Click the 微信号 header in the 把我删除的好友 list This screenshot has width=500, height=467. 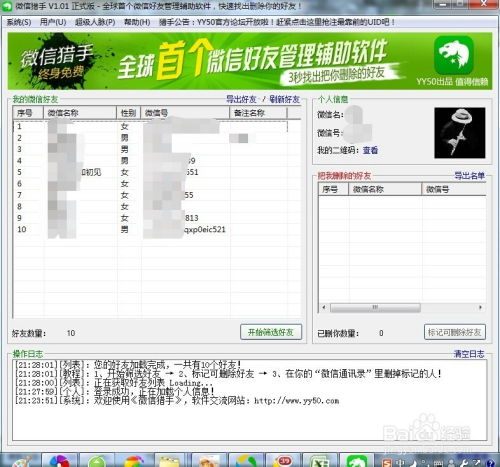coord(454,189)
